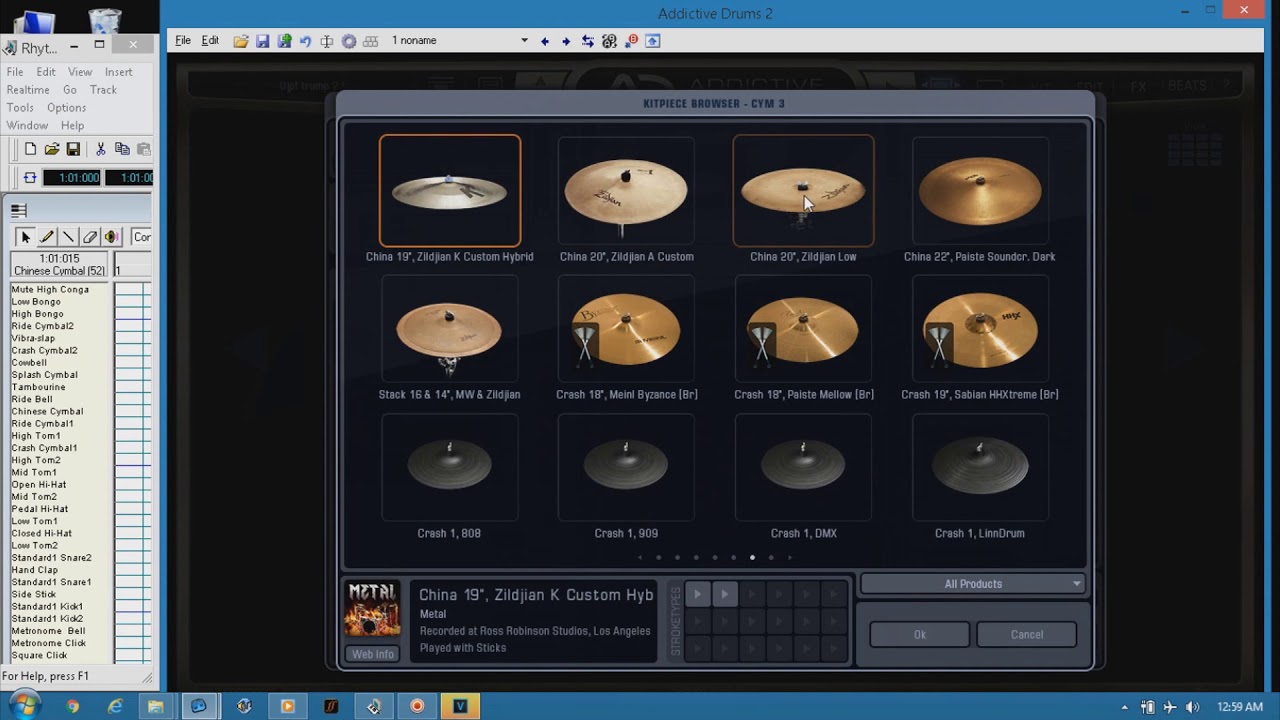This screenshot has height=720, width=1280.
Task: Click the Metal ADpak cover image
Action: tap(372, 610)
